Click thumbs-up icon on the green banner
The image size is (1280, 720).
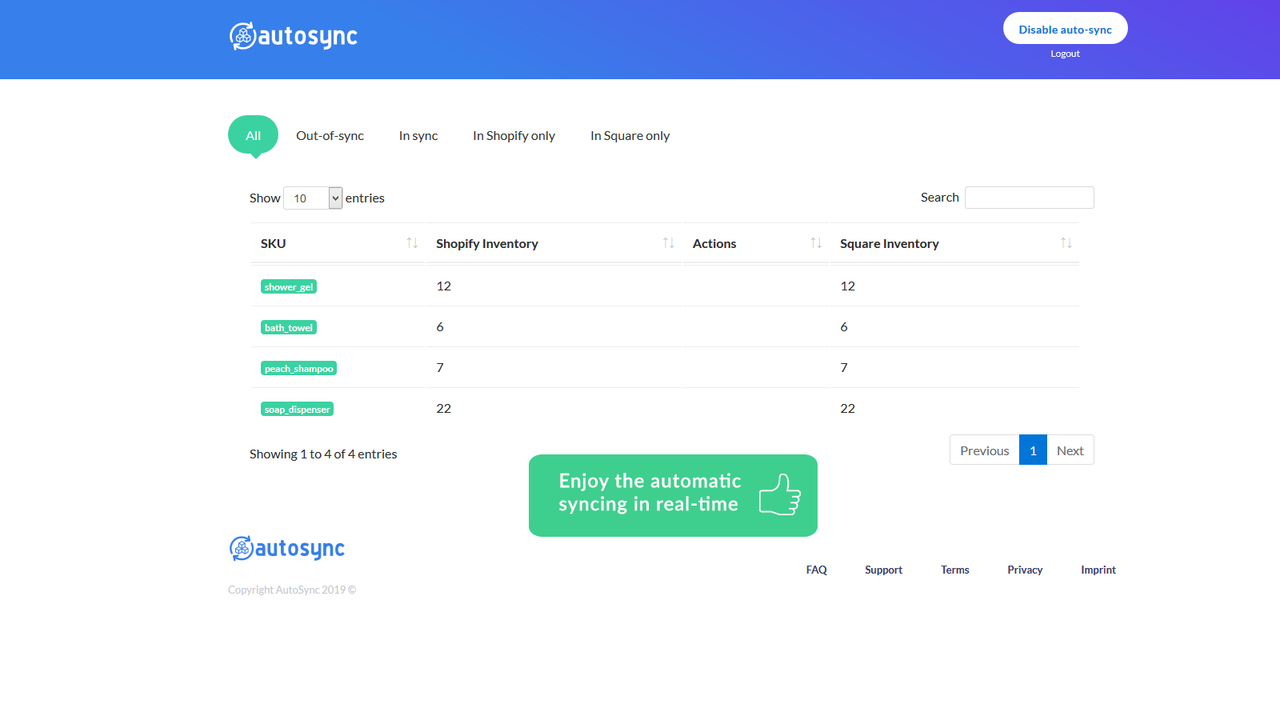click(780, 495)
